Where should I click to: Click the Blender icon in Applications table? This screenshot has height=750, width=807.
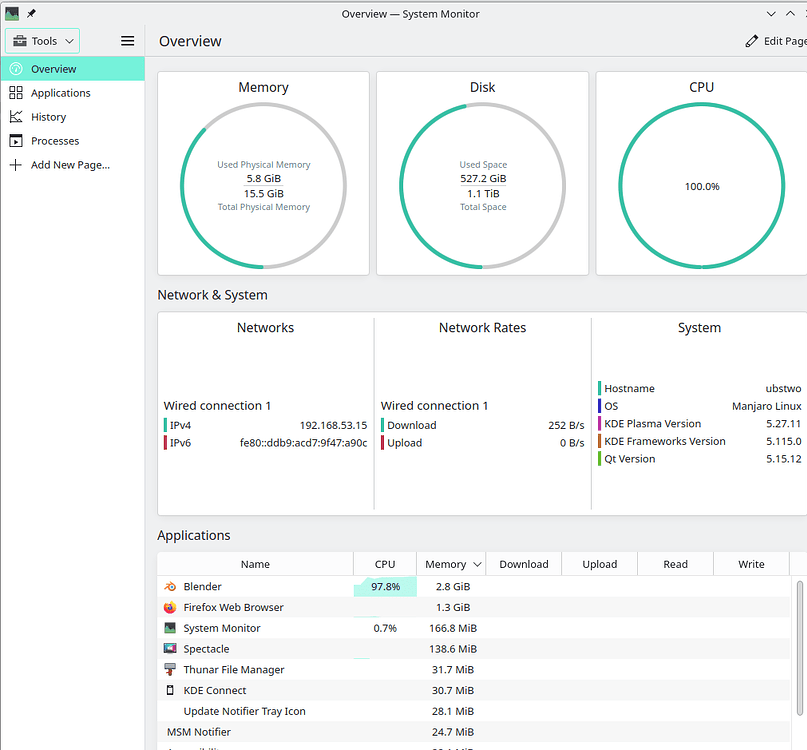170,586
